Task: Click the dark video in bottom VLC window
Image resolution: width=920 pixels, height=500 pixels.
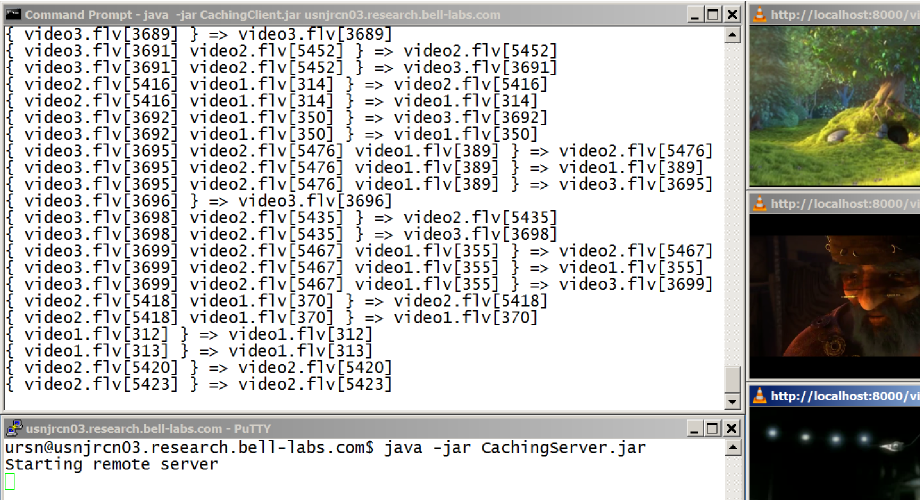Action: click(x=834, y=453)
